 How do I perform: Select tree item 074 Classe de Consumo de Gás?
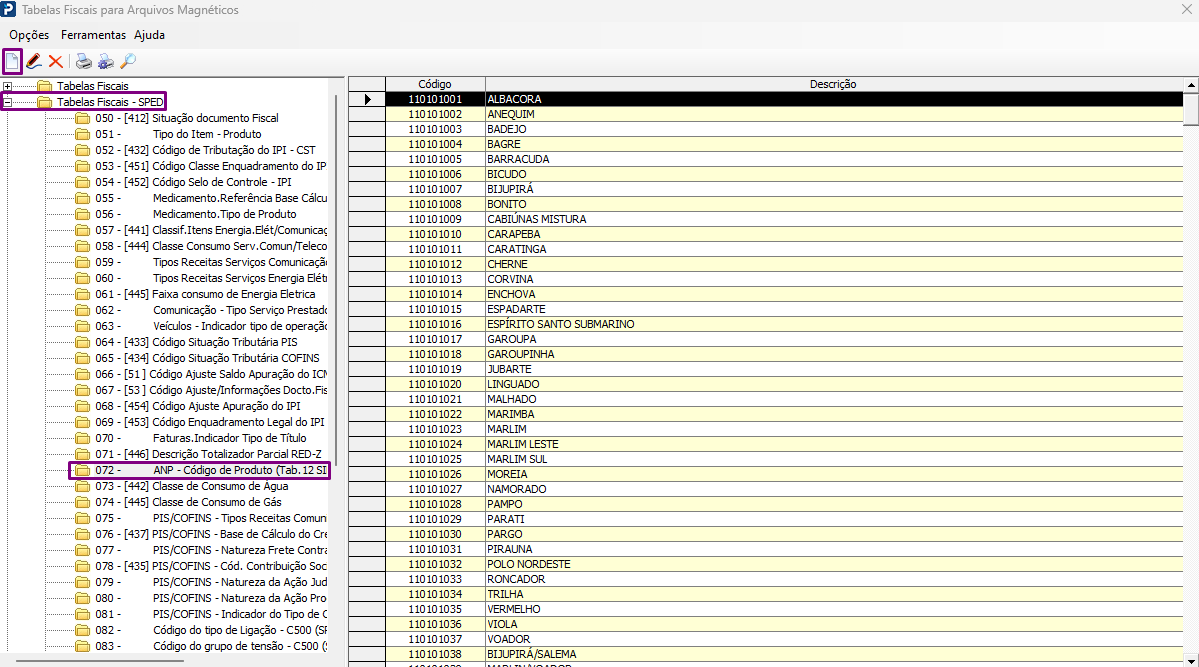pos(188,502)
